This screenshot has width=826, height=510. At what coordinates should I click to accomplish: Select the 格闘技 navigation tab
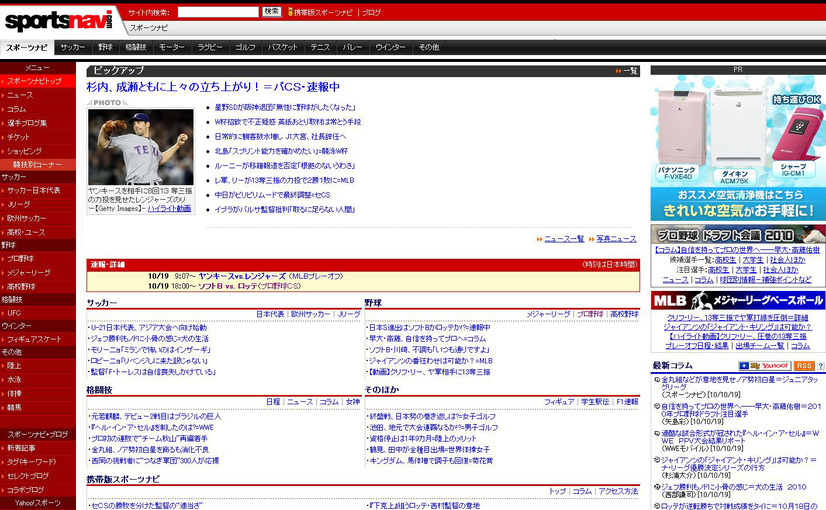click(136, 47)
